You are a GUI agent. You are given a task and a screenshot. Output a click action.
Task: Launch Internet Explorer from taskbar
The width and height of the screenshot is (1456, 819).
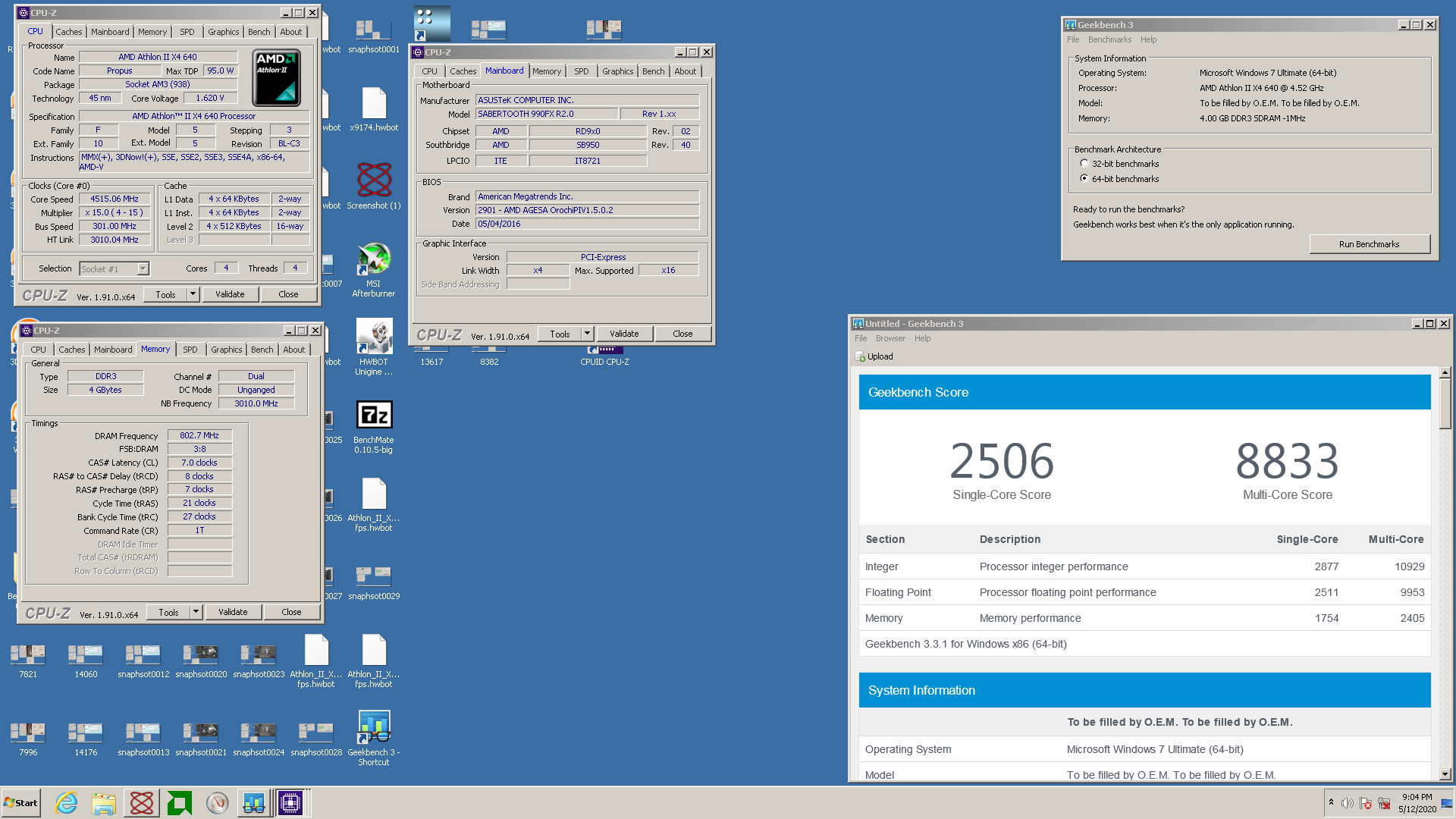[x=67, y=802]
